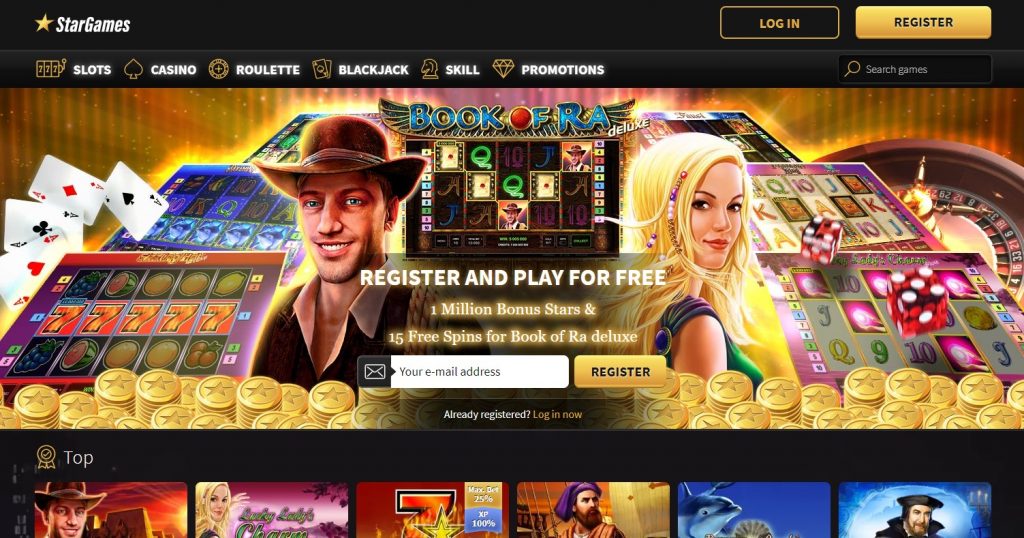Submit the REGISTER button next to email
This screenshot has height=538, width=1024.
(620, 372)
